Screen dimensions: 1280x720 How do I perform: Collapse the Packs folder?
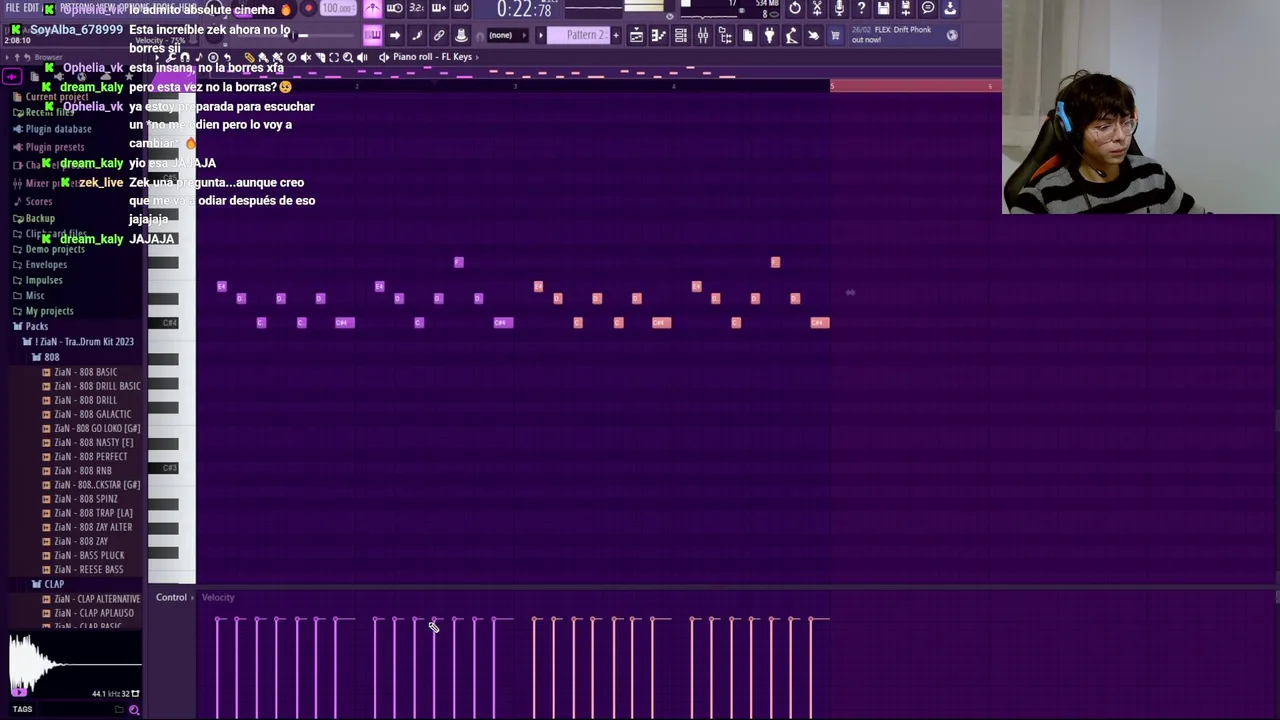(x=36, y=326)
